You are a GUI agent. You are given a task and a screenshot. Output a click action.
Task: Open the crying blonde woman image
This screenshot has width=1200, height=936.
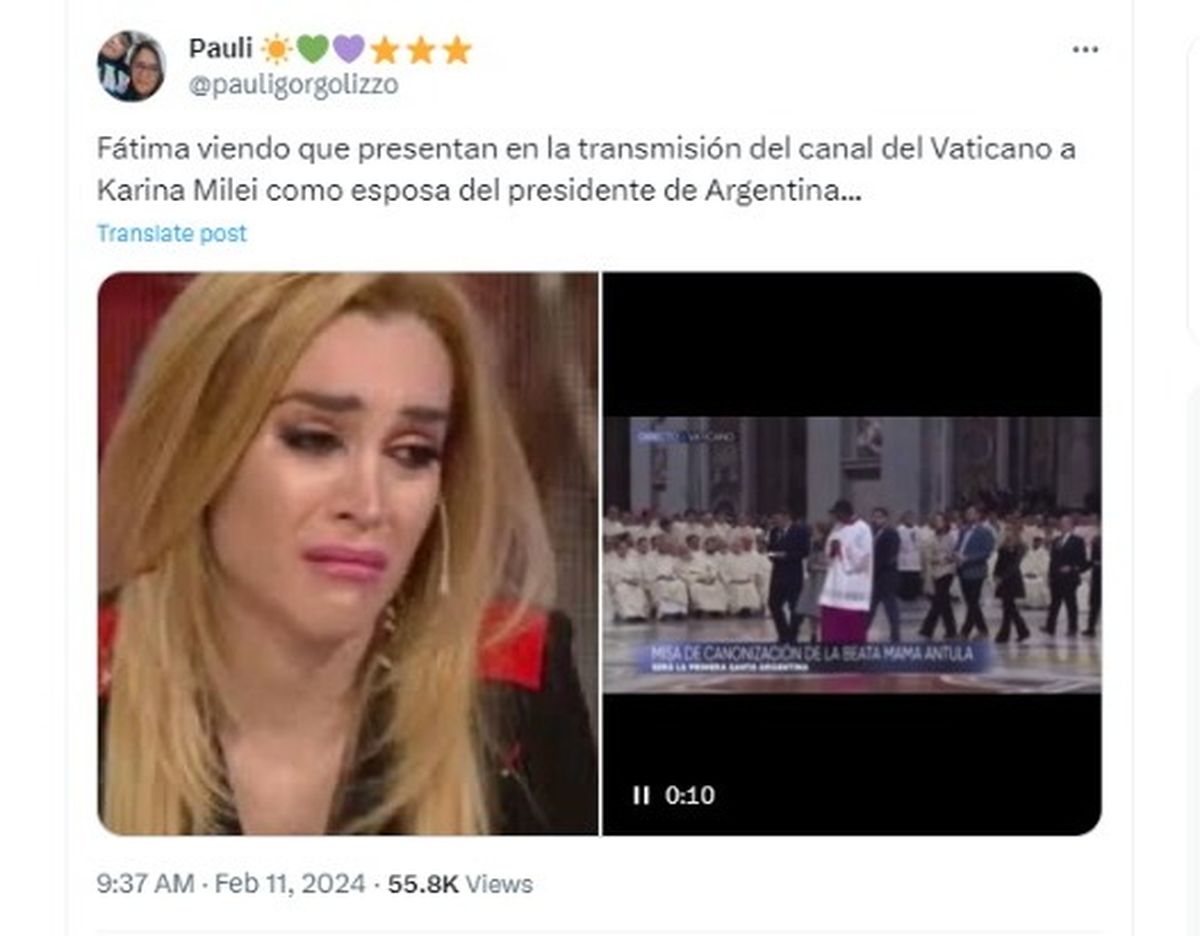(347, 553)
